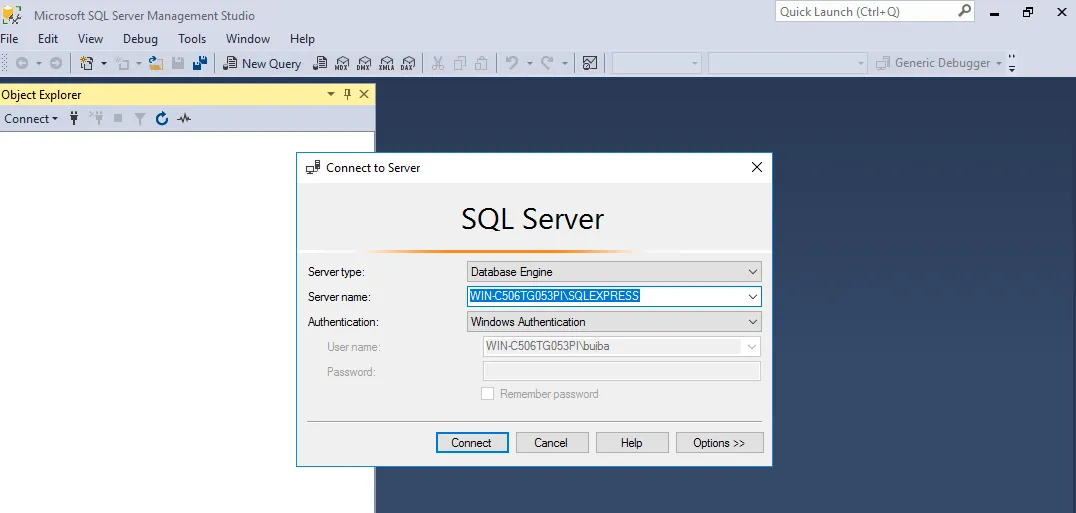Minimize the SSMS window
Viewport: 1076px width, 513px height.
tap(994, 12)
